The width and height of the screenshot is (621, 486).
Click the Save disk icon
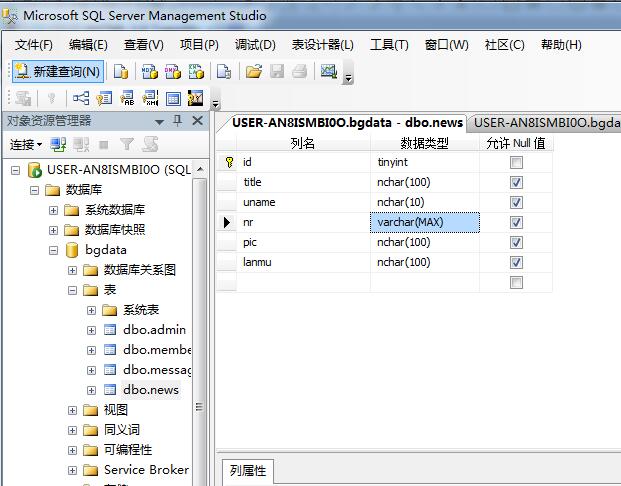pos(277,72)
